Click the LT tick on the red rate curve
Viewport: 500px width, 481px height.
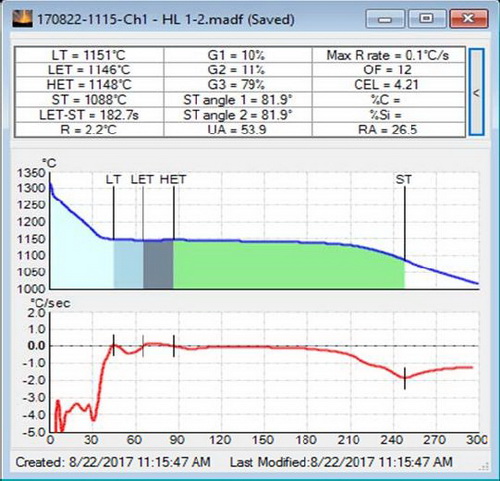114,345
